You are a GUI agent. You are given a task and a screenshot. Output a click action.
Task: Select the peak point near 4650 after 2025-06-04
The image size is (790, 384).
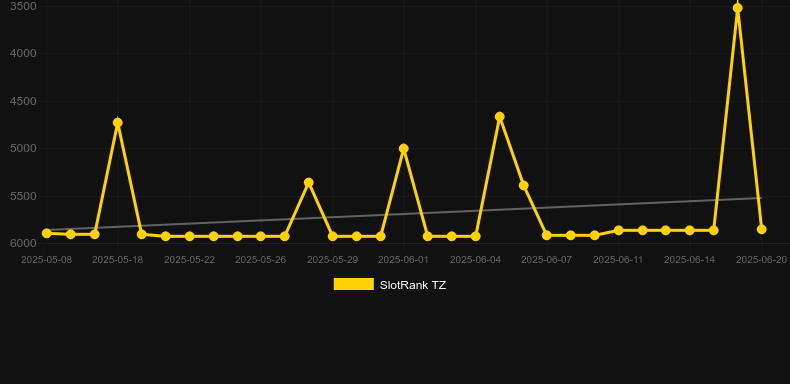(x=499, y=117)
